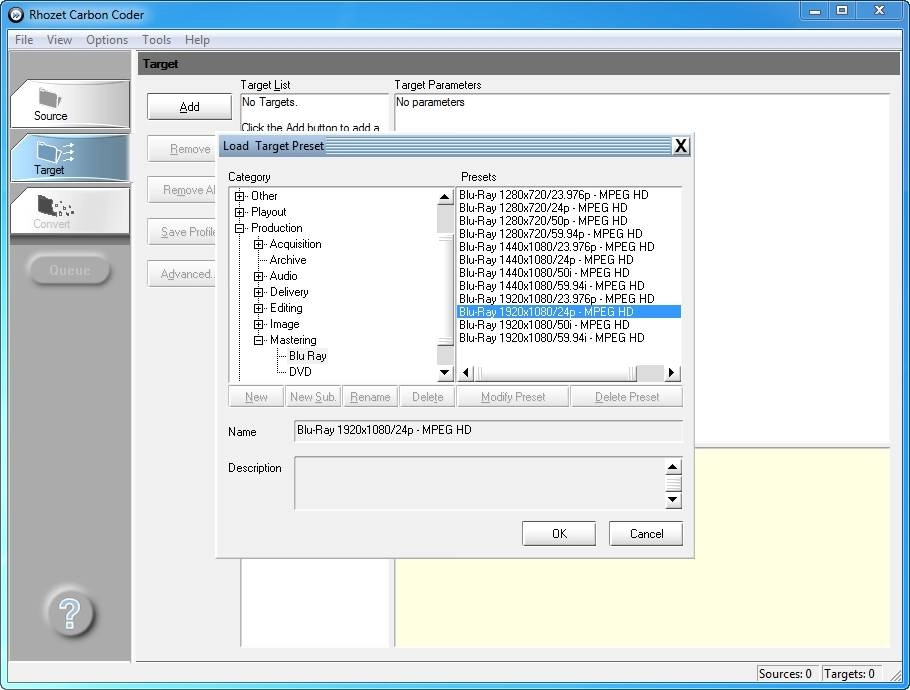Click the Queue button
Viewport: 910px width, 690px height.
pyautogui.click(x=70, y=270)
